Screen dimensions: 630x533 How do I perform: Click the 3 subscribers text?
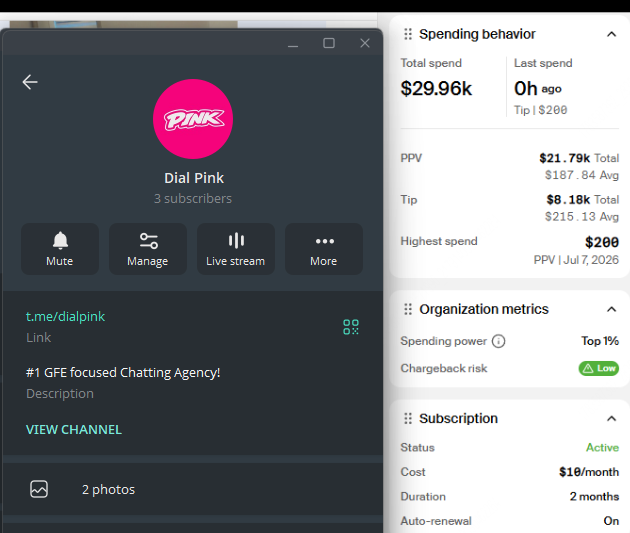193,198
